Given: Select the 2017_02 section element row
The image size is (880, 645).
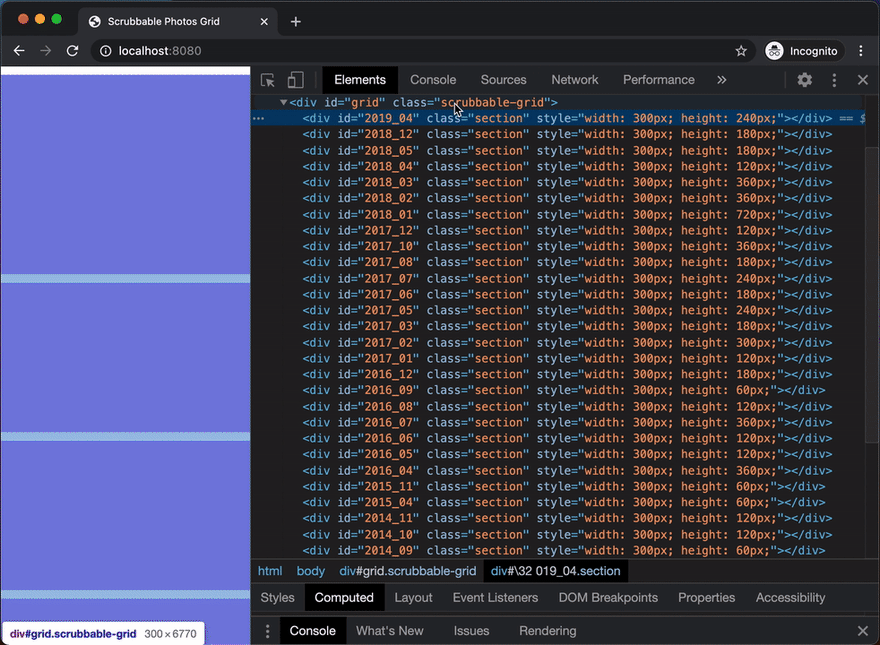Looking at the screenshot, I should coord(558,342).
